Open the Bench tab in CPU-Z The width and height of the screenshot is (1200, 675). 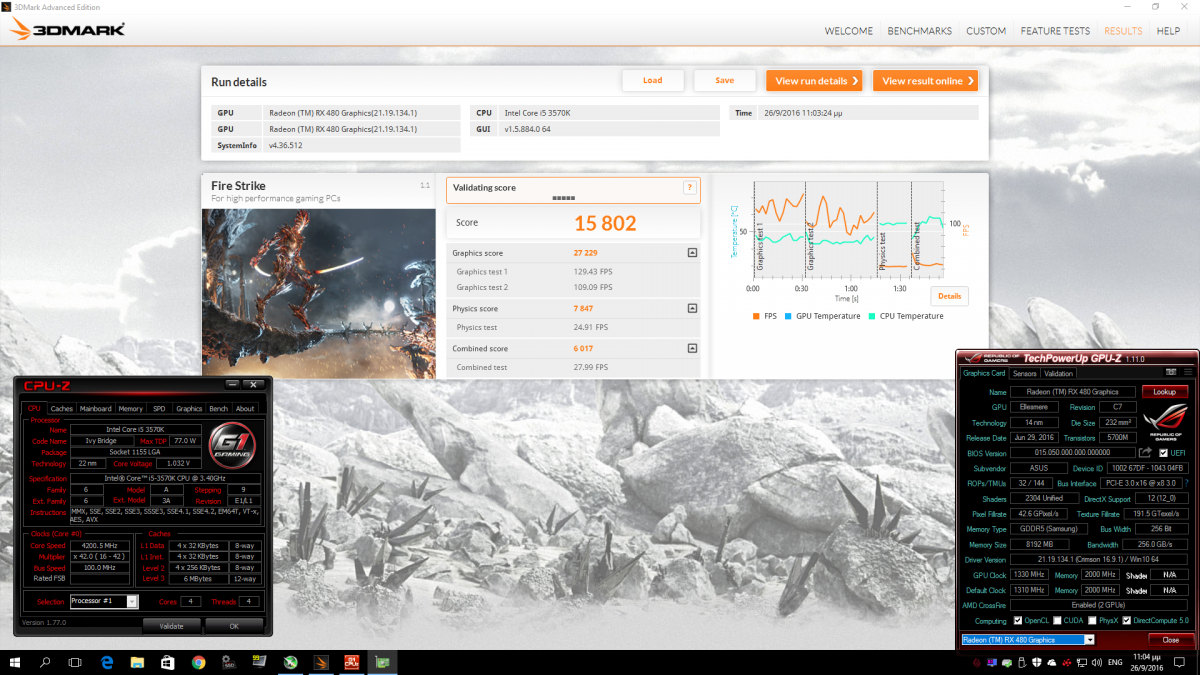218,408
